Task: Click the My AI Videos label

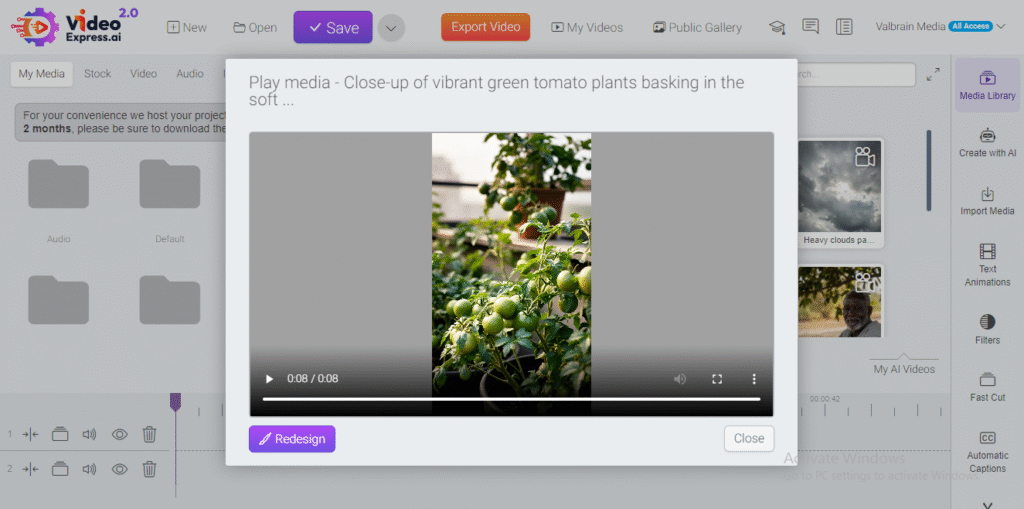Action: (904, 369)
